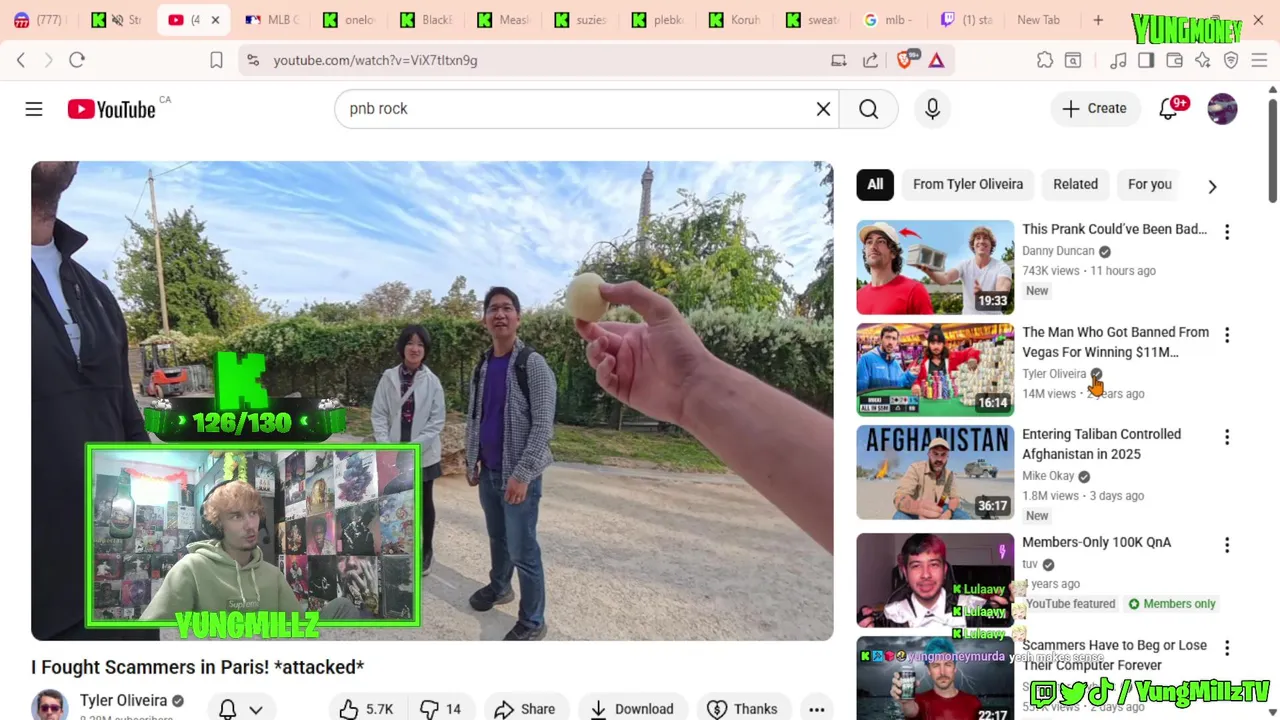
Task: Open Mike Okay channel link
Action: (x=1048, y=476)
